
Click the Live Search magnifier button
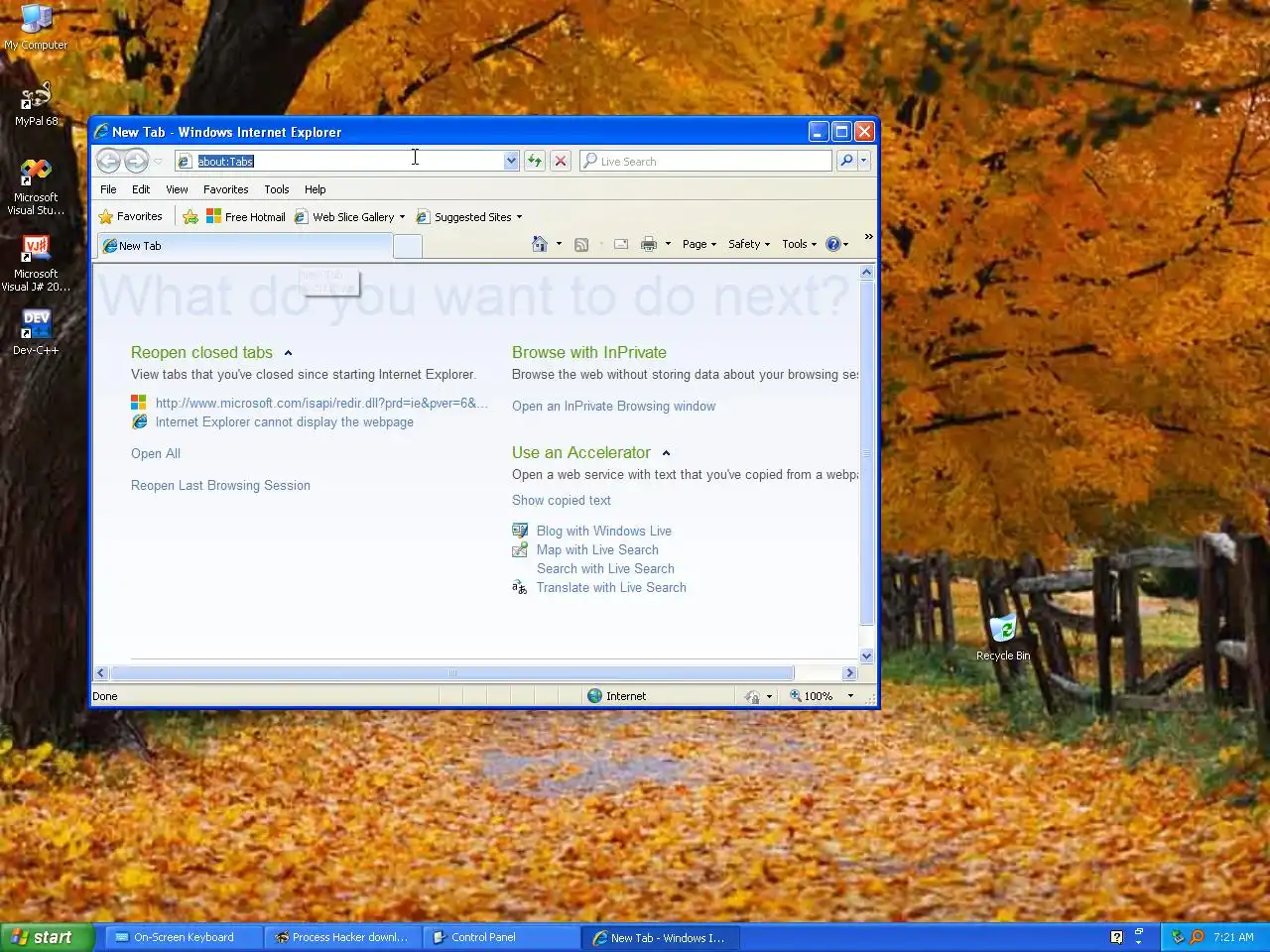coord(846,161)
